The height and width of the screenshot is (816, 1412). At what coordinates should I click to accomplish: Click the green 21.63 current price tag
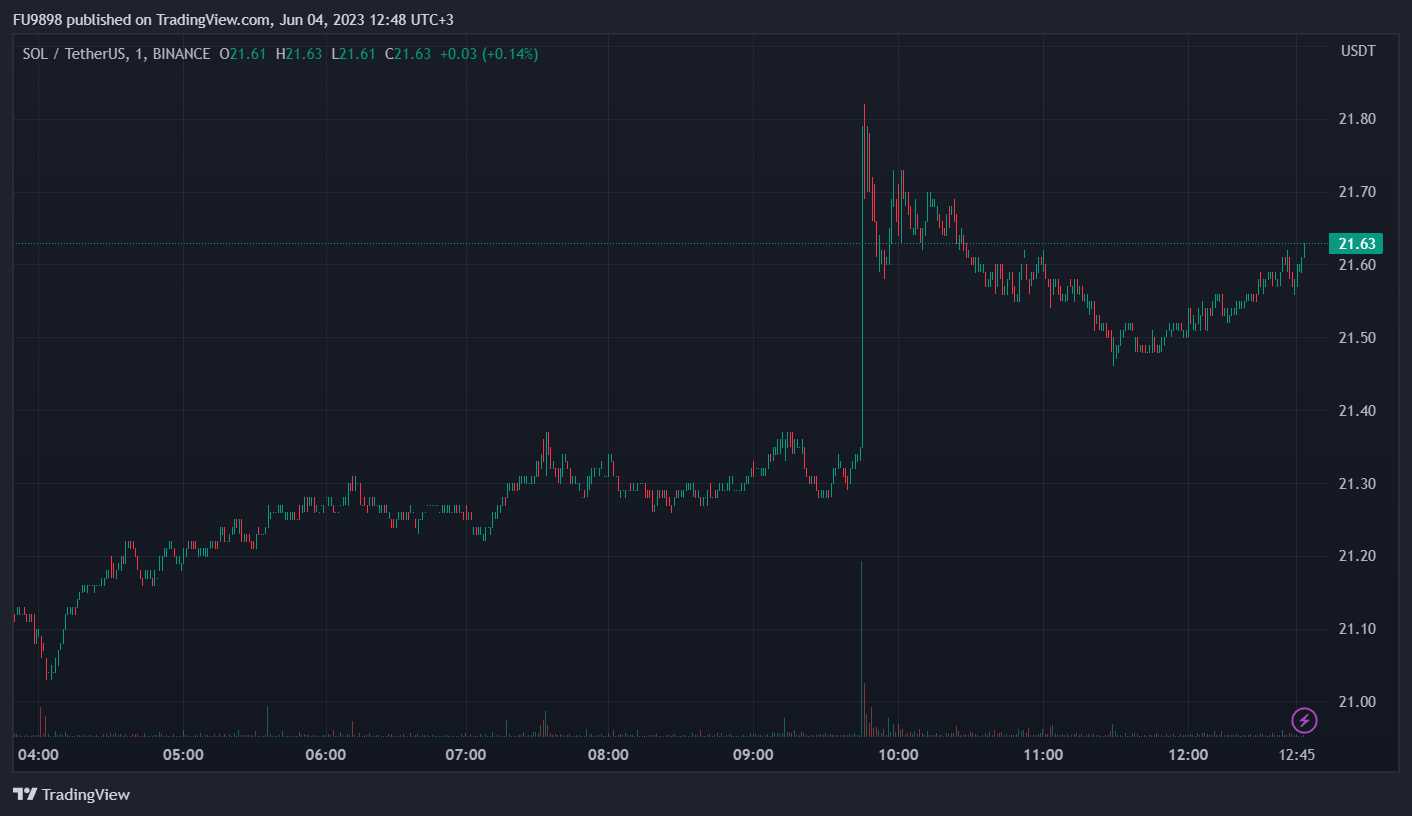pos(1355,244)
